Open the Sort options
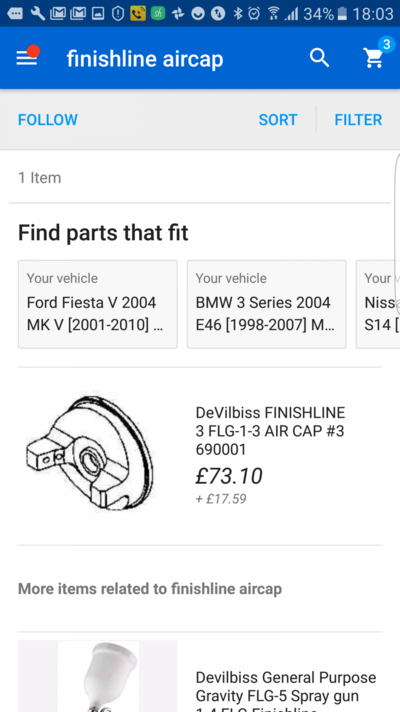The image size is (400, 712). coord(278,120)
